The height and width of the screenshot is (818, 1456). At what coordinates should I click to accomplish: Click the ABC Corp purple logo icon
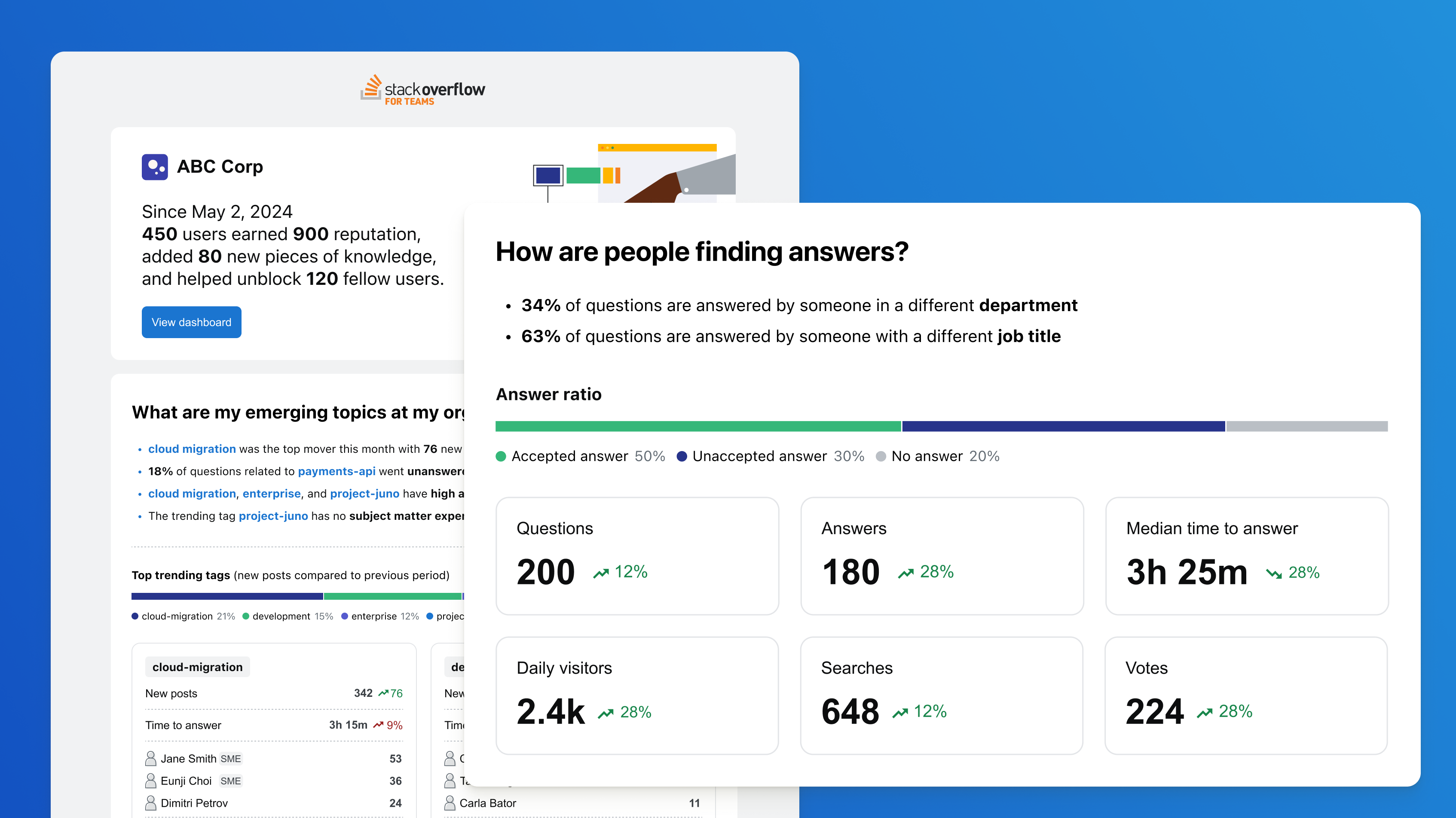click(x=155, y=167)
